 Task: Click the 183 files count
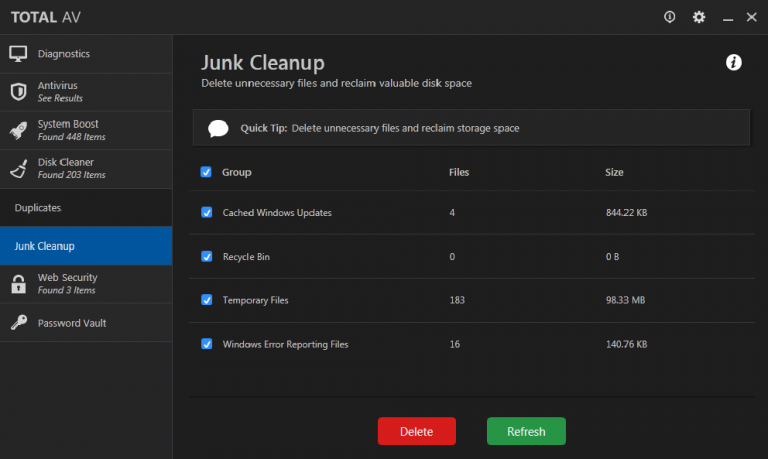(x=457, y=300)
